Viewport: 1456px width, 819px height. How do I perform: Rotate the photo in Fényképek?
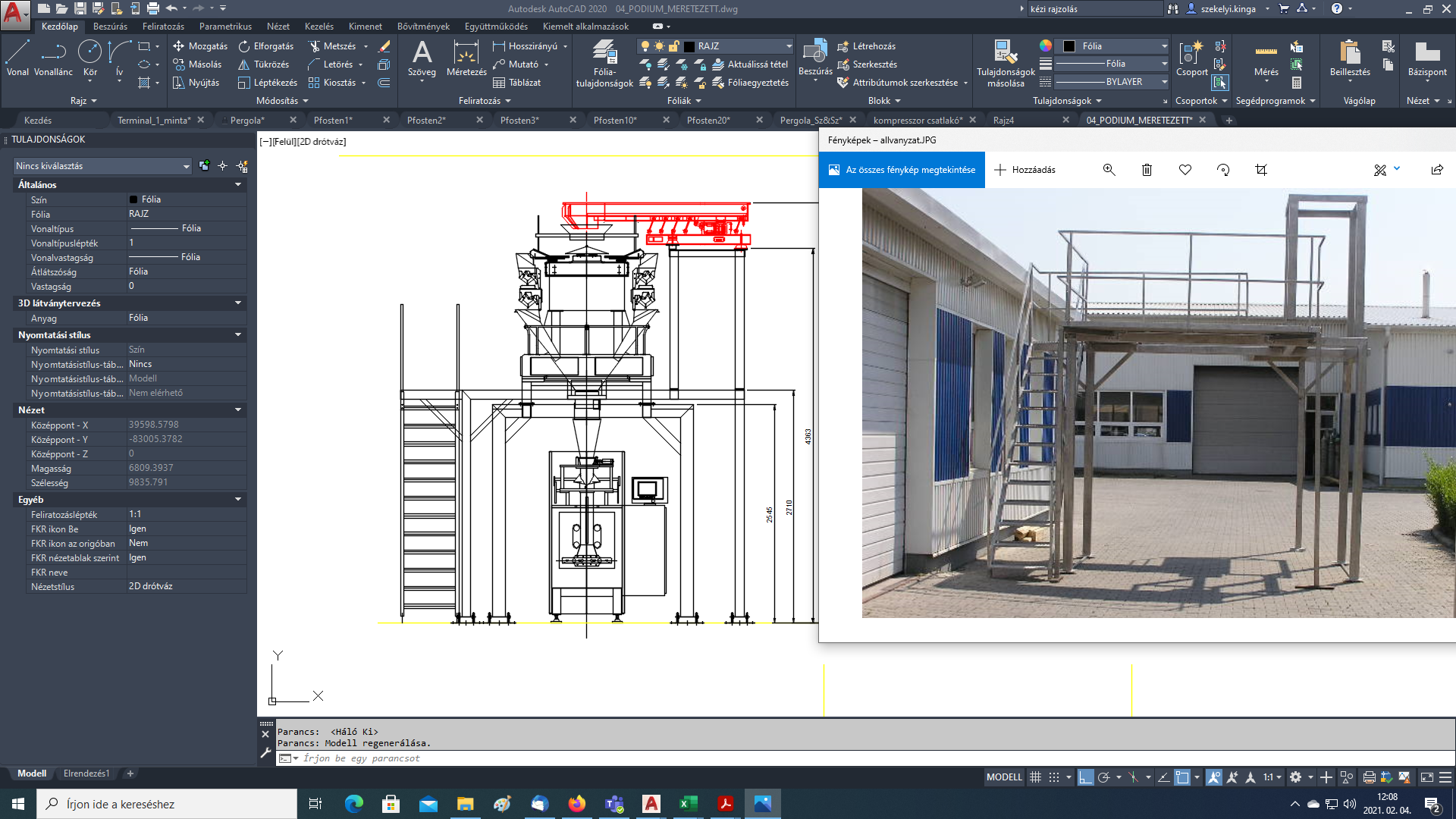1223,170
